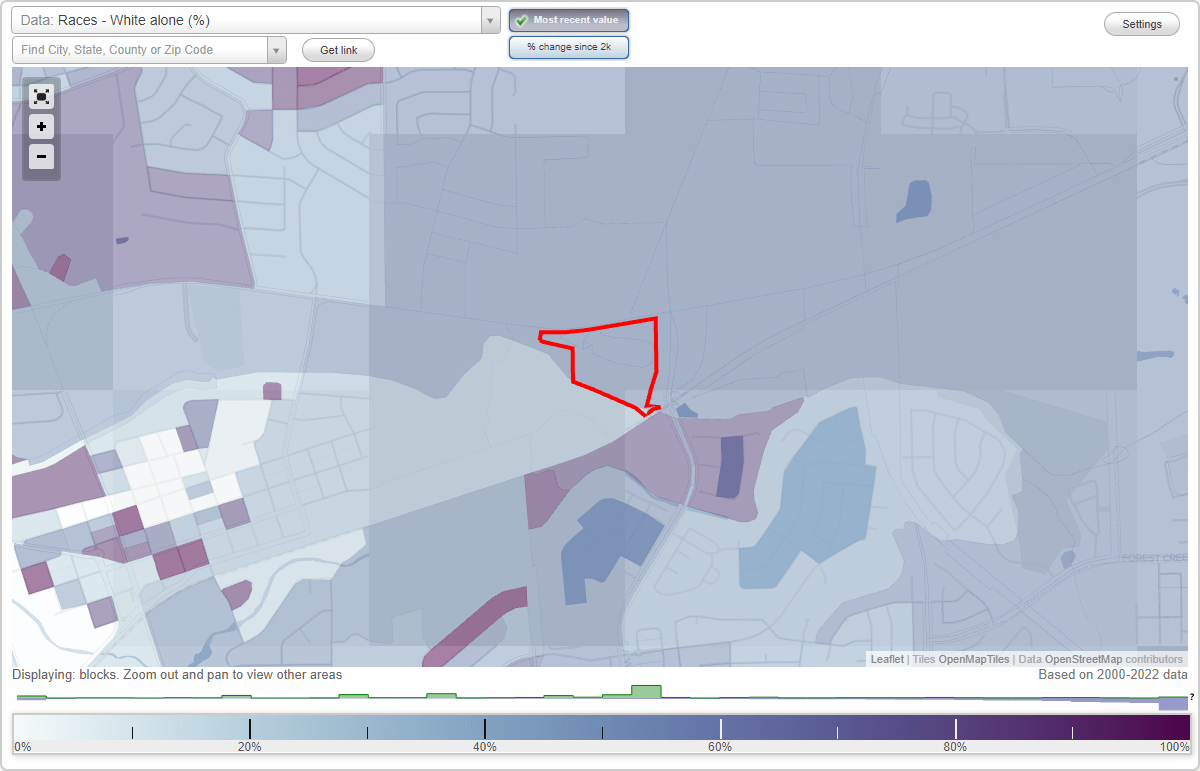The width and height of the screenshot is (1200, 771).
Task: Click the 0% label on legend
Action: point(22,747)
